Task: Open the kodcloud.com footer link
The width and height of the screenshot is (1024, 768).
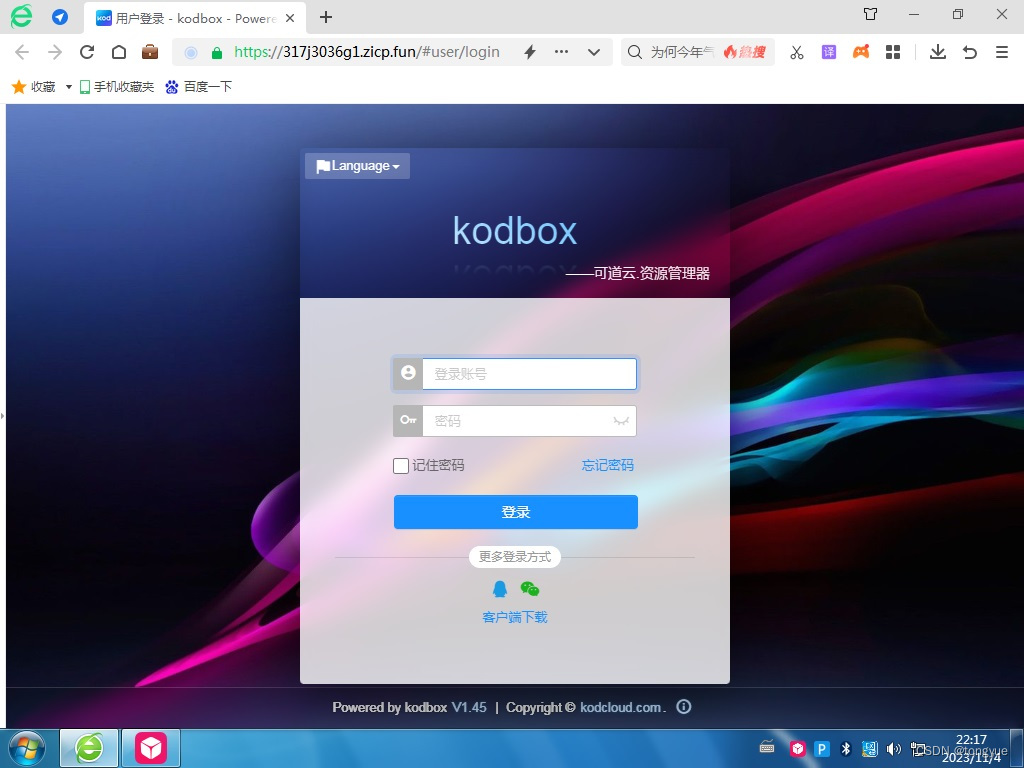Action: pos(620,707)
